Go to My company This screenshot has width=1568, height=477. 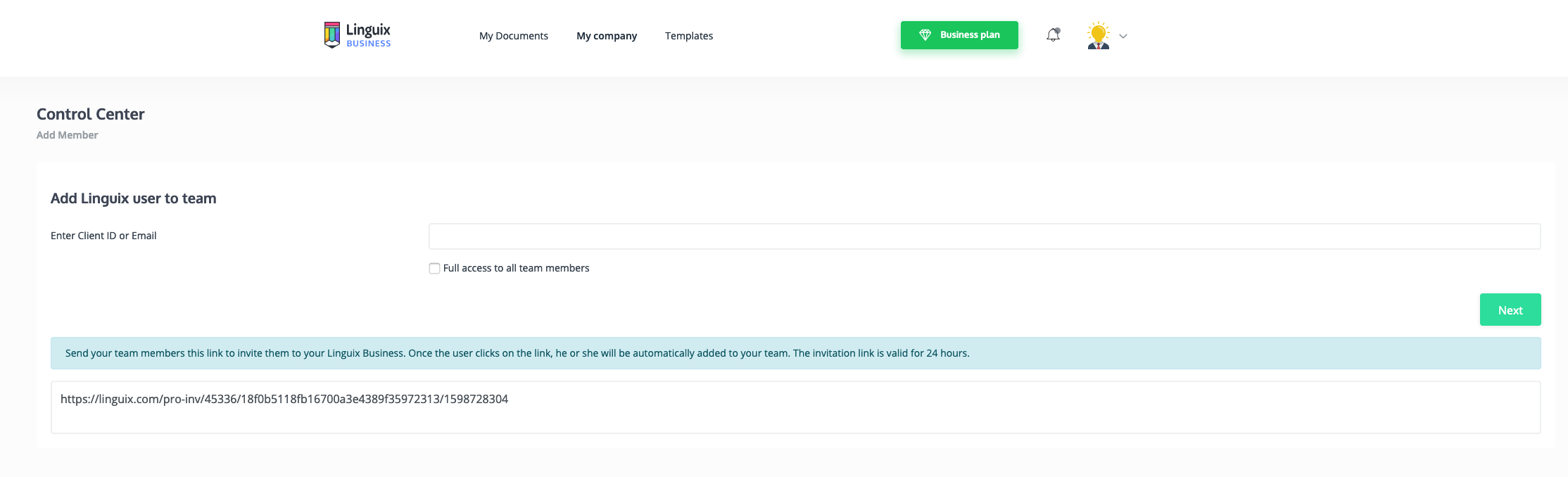tap(607, 36)
